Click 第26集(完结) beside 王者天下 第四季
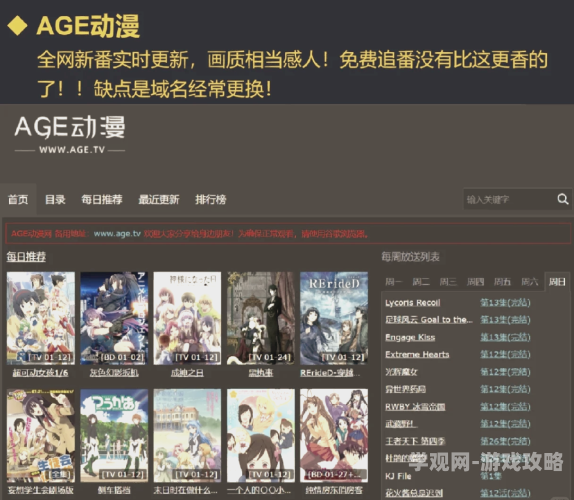This screenshot has width=574, height=500. pos(505,441)
